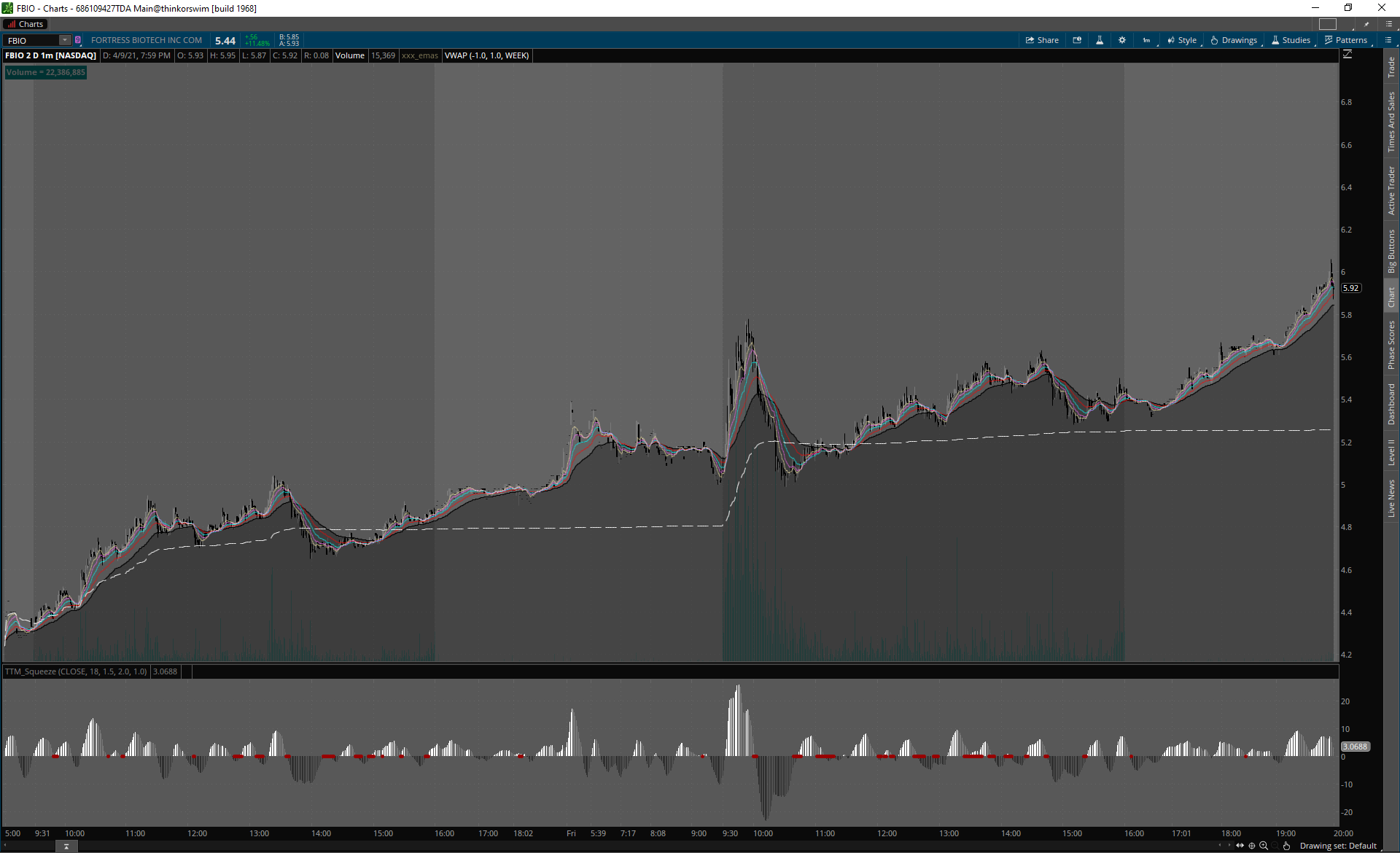
Task: Click the expand horizontal arrows icon
Action: click(x=1240, y=846)
